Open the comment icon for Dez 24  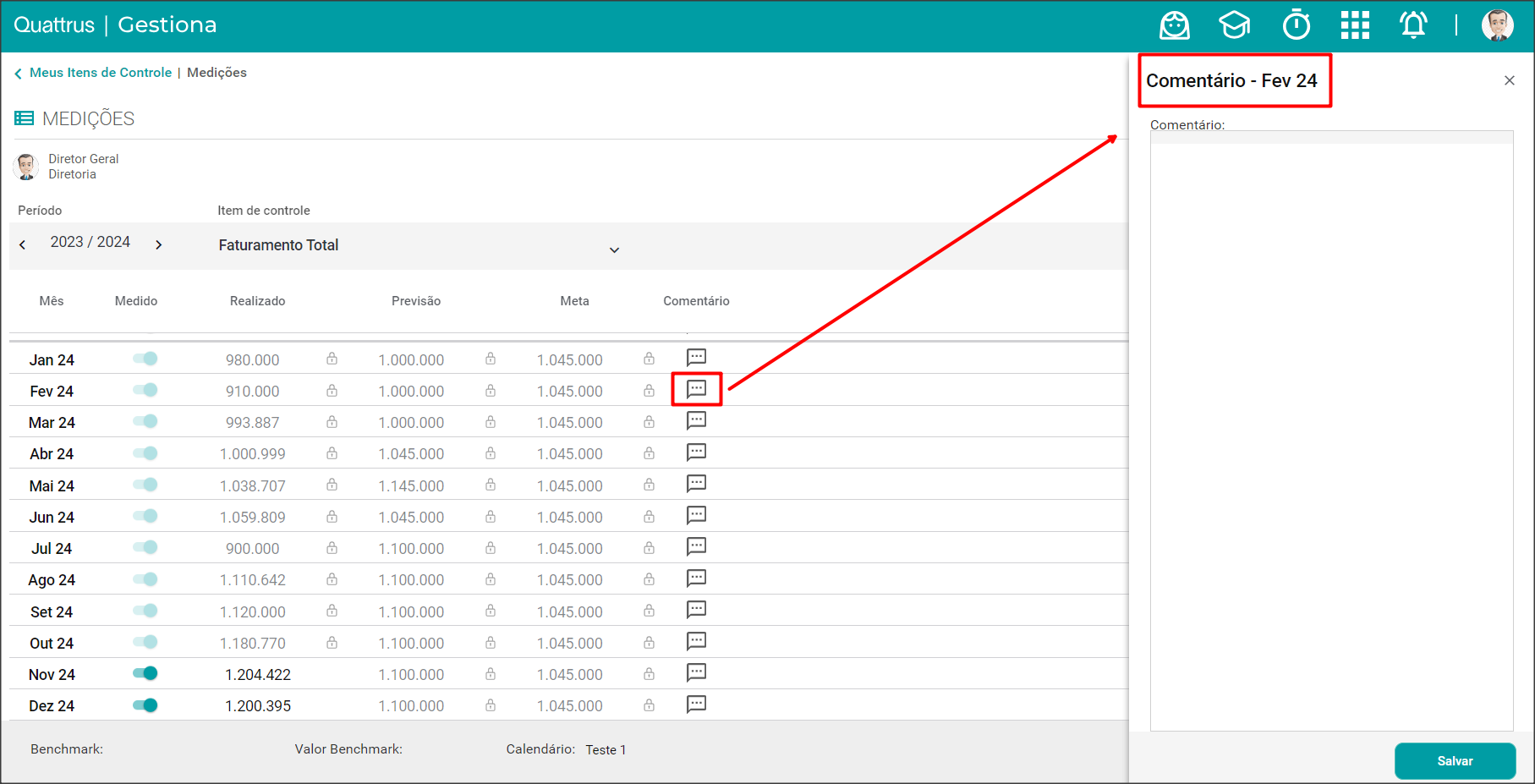pos(696,705)
